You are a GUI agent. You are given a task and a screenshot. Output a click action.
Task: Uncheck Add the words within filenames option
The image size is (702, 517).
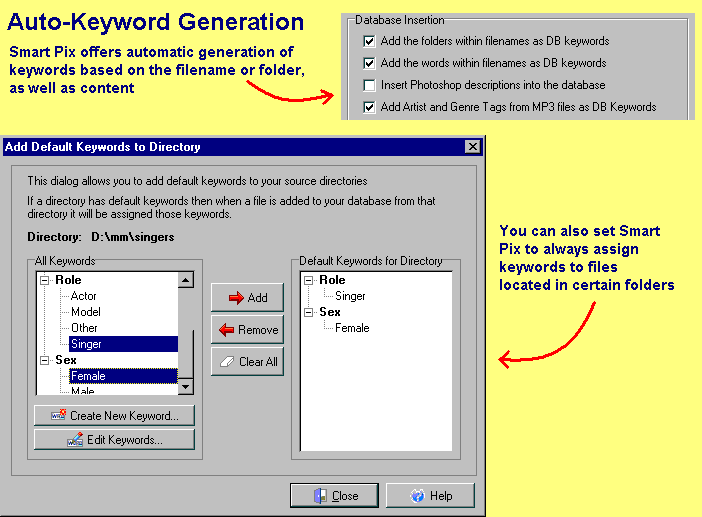(369, 63)
